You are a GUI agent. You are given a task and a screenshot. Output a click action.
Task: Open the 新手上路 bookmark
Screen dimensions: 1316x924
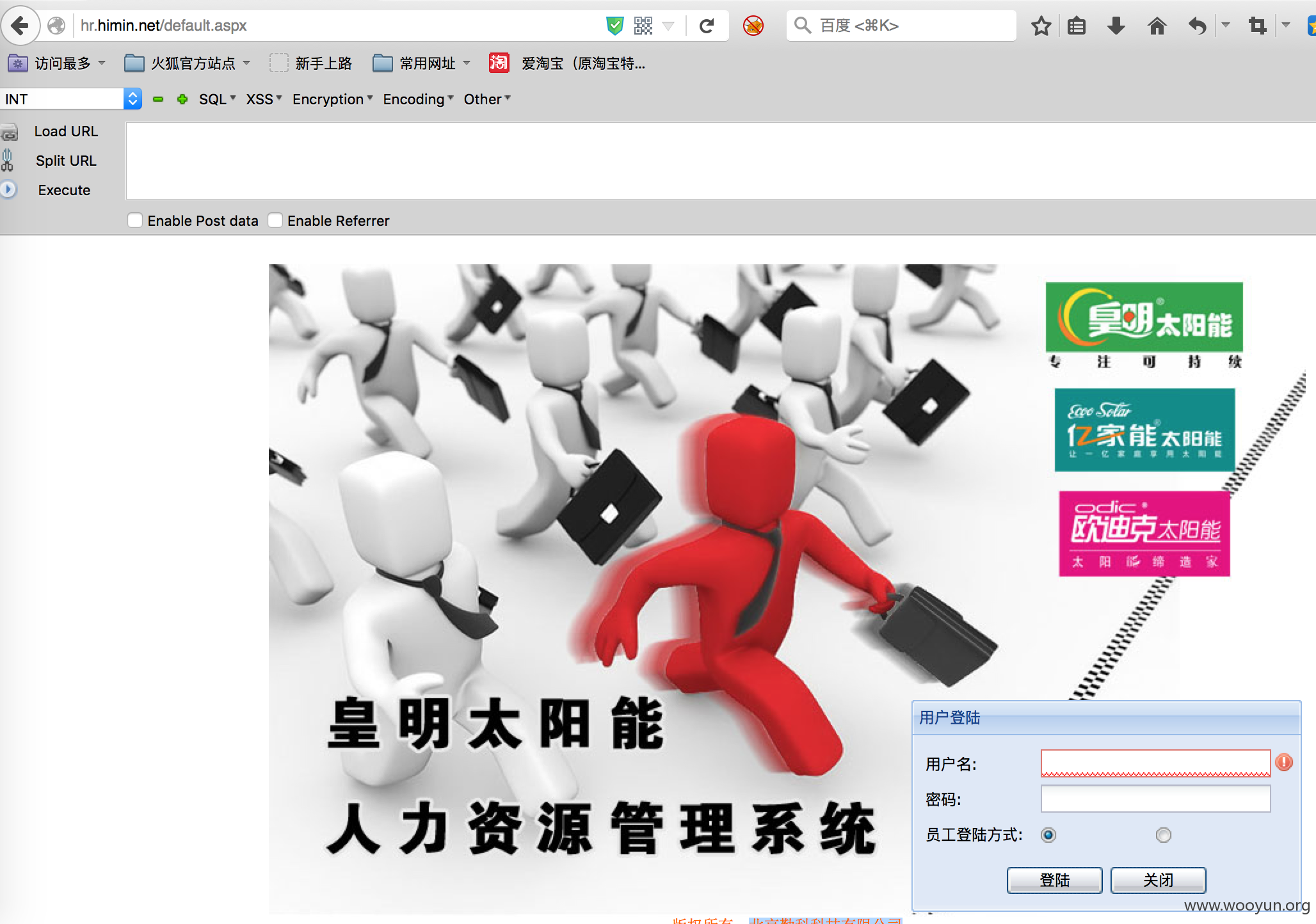[x=311, y=63]
